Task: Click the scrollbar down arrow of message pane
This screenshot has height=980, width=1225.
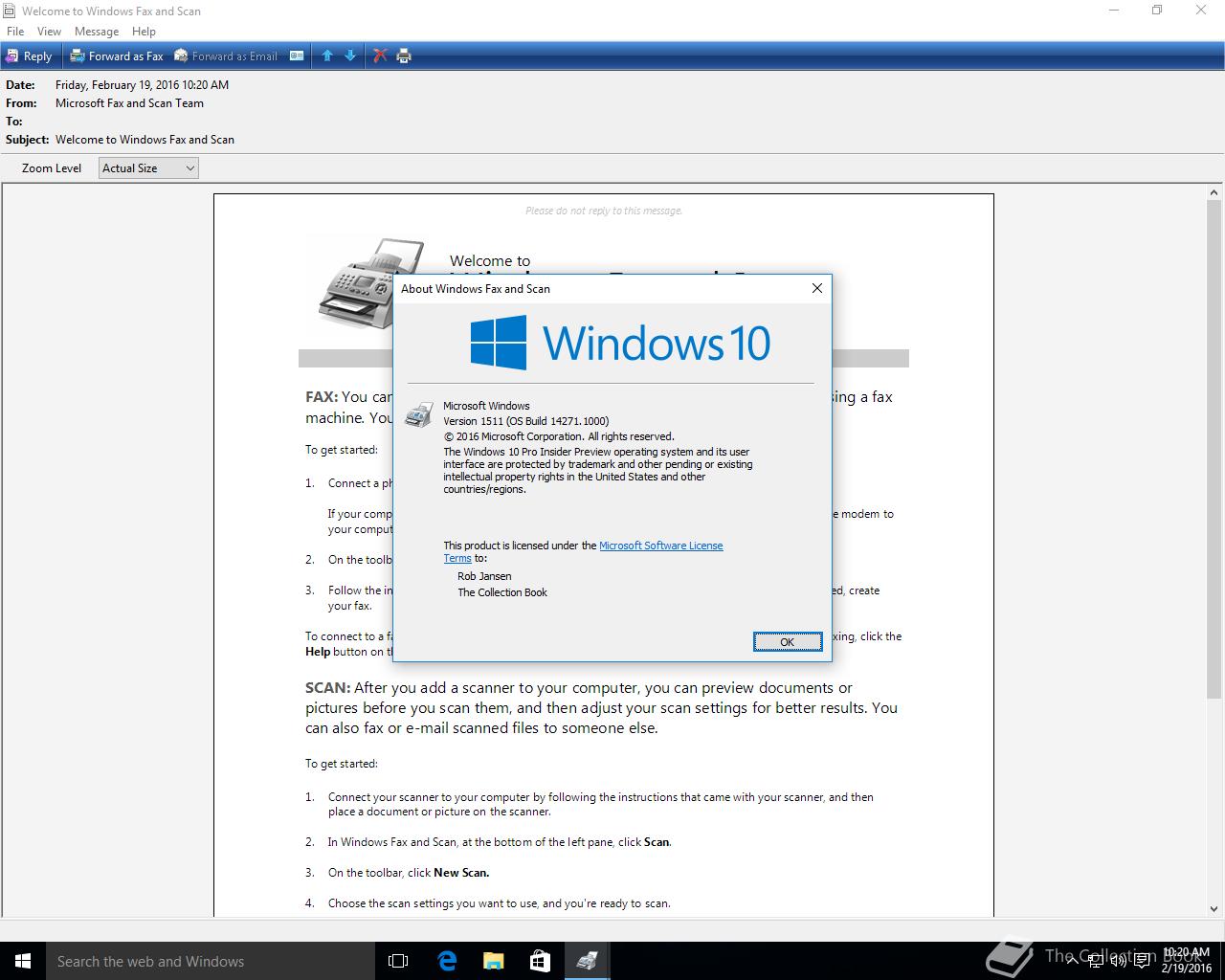Action: (1214, 908)
